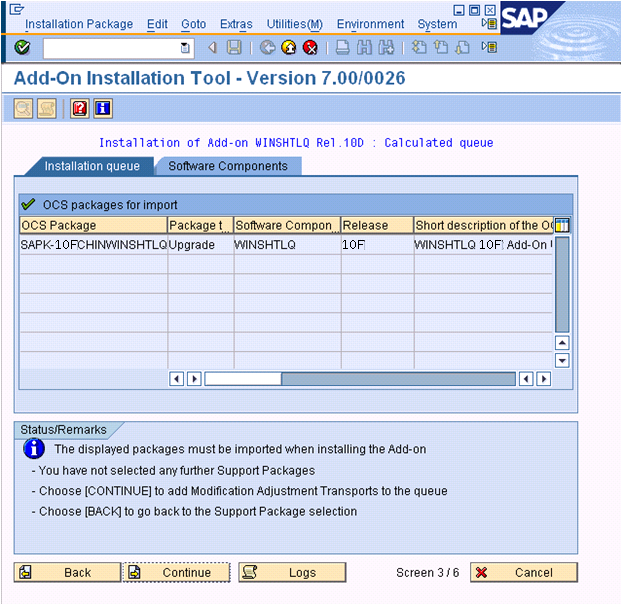Select the Release column header
Viewport: 621px width, 604px height.
[377, 225]
